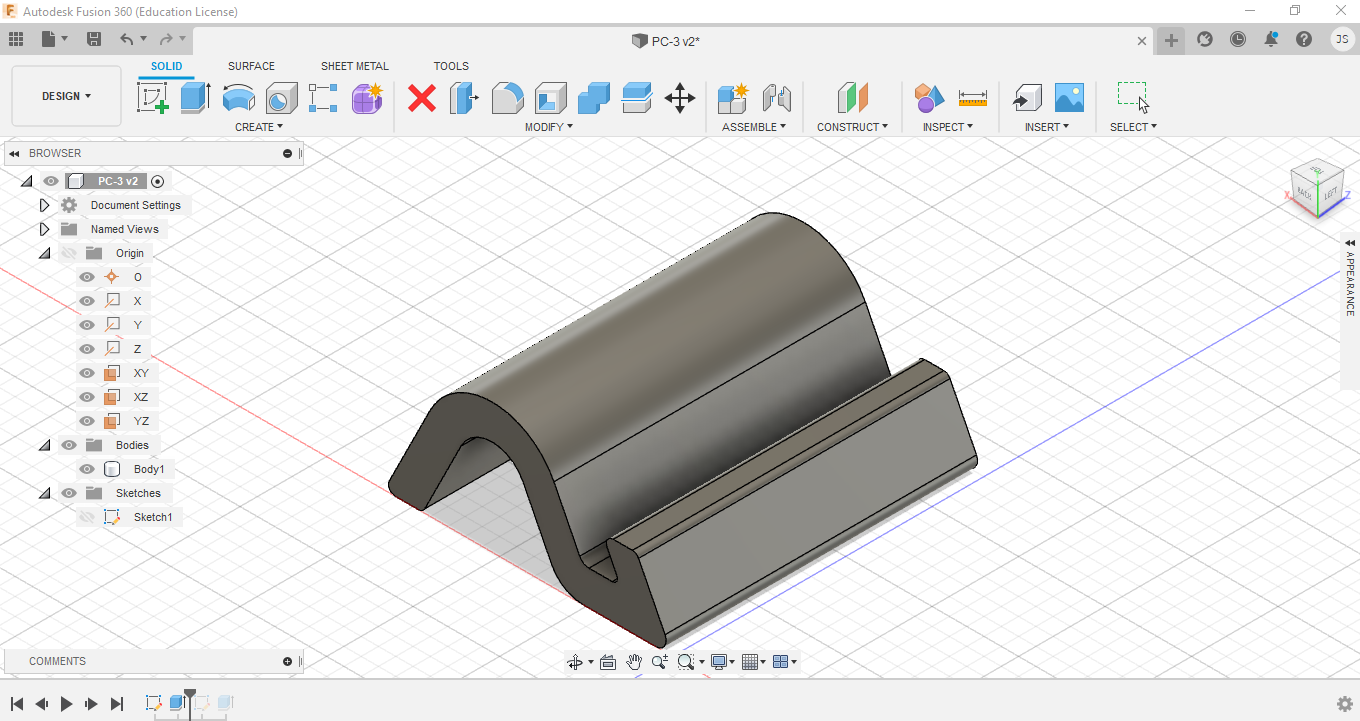Open Job Status clock icon
The width and height of the screenshot is (1360, 721).
tap(1238, 39)
